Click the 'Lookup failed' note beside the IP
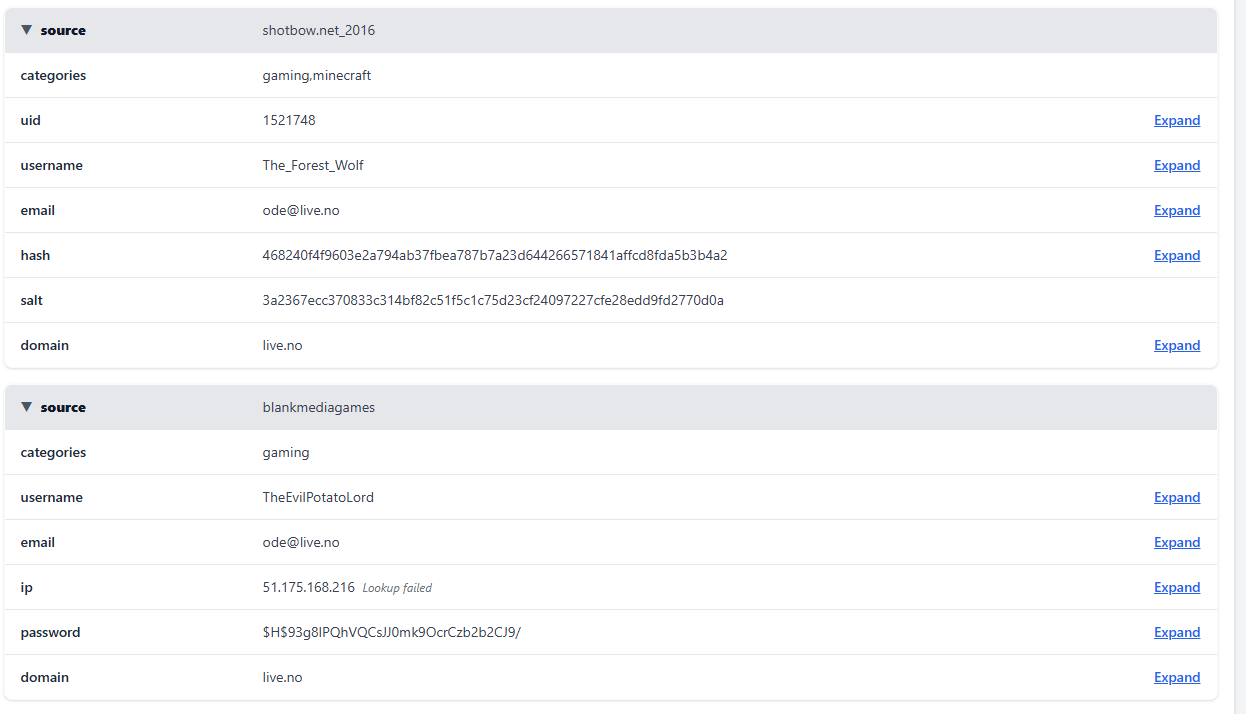1246x714 pixels. pyautogui.click(x=397, y=588)
